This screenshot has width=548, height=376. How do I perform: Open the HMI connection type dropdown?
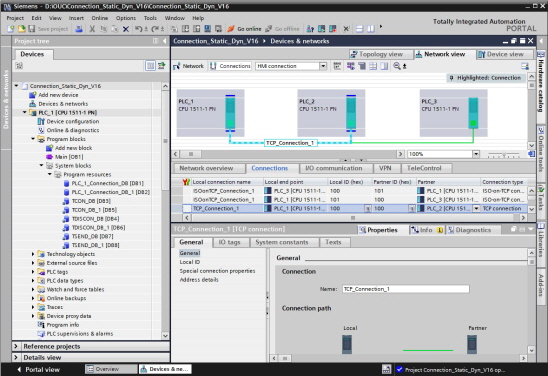tap(323, 66)
